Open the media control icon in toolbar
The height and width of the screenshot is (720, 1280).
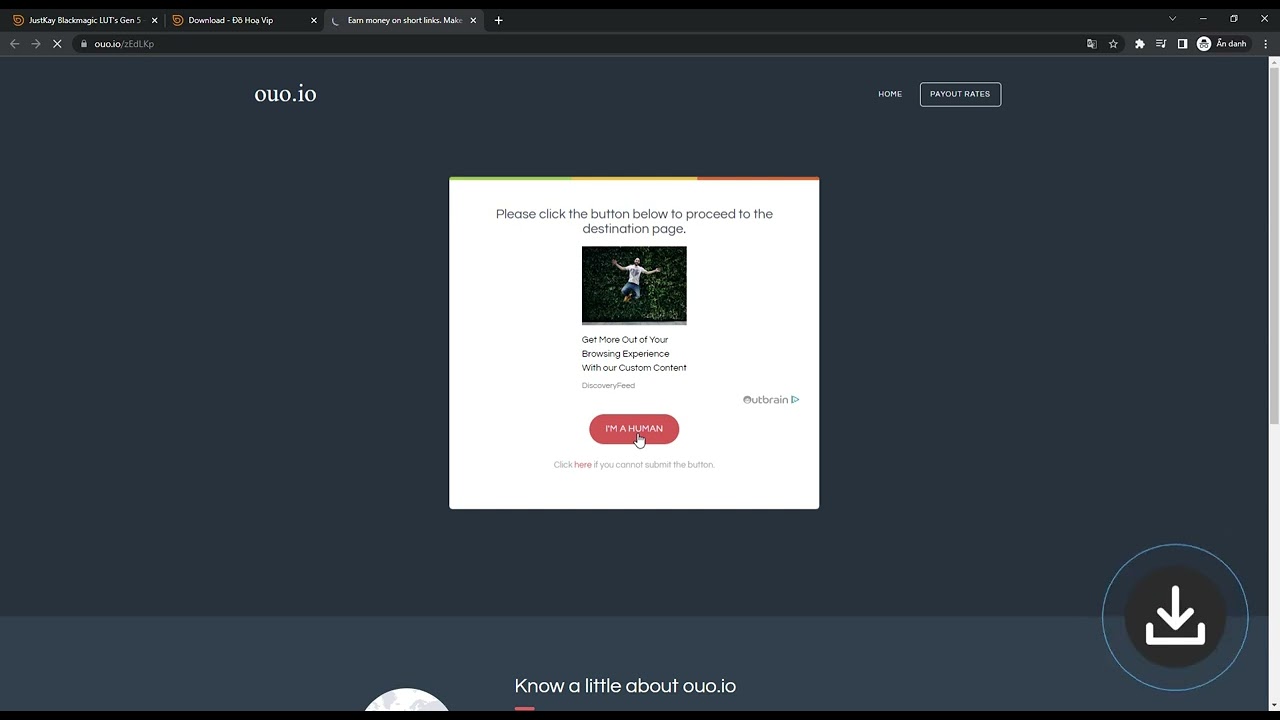pos(1161,44)
